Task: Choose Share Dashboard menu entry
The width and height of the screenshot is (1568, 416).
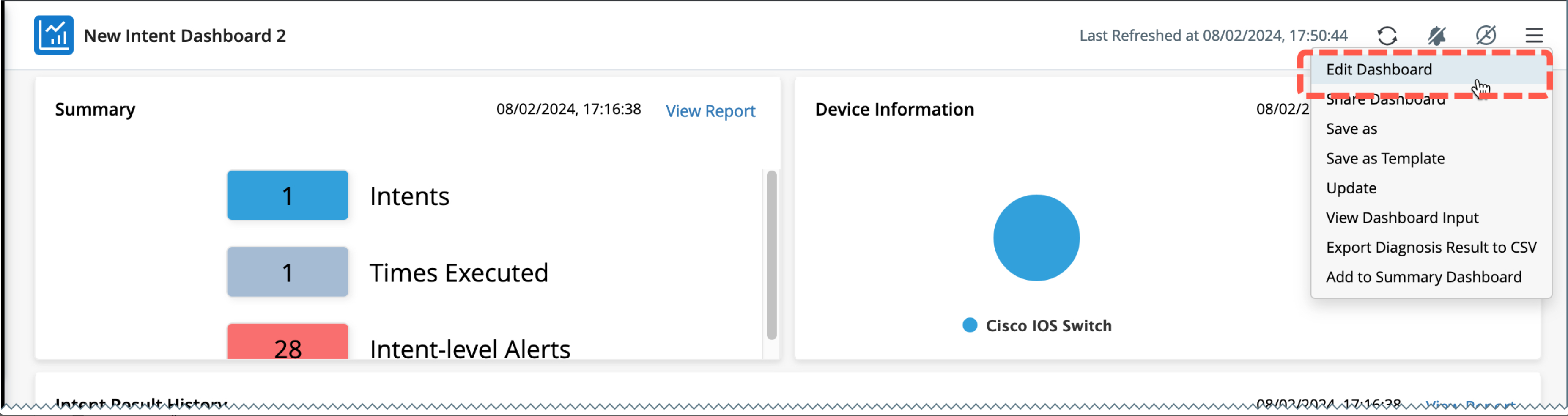Action: pos(1385,100)
